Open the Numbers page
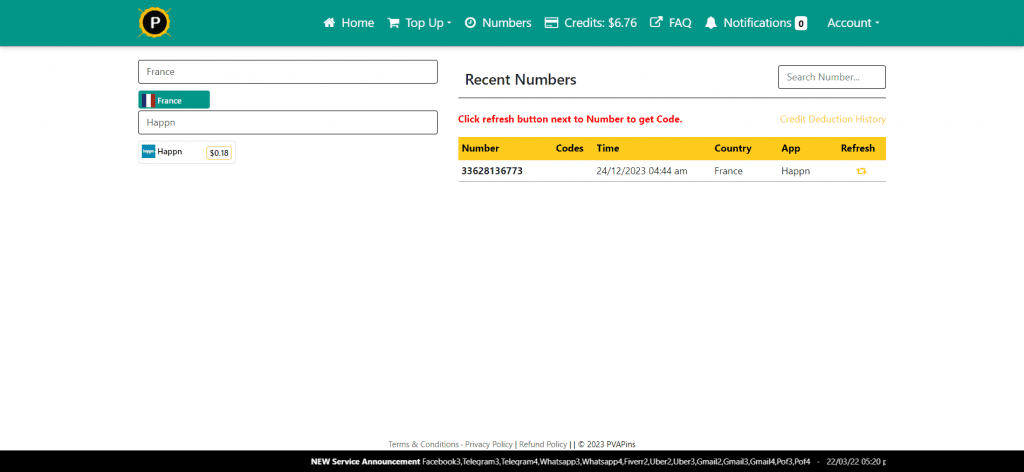1024x472 pixels. pos(498,23)
